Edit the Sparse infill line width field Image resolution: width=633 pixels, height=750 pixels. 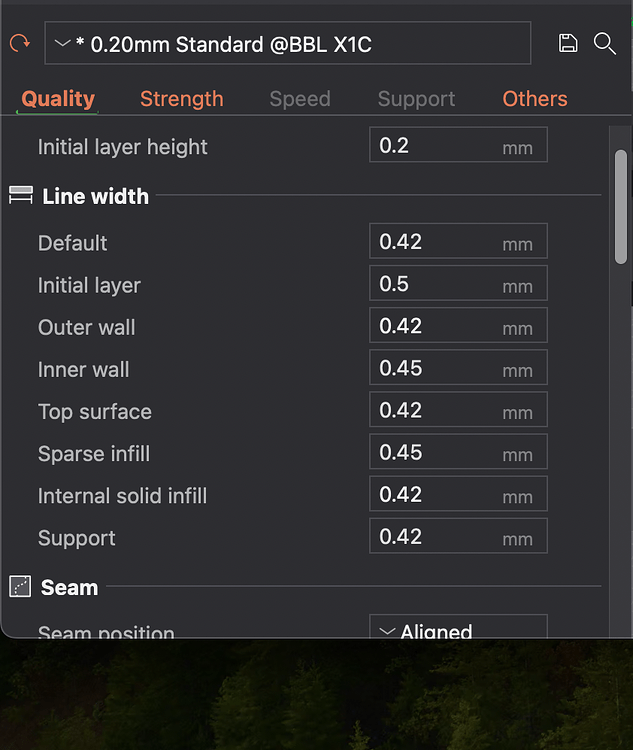(458, 452)
